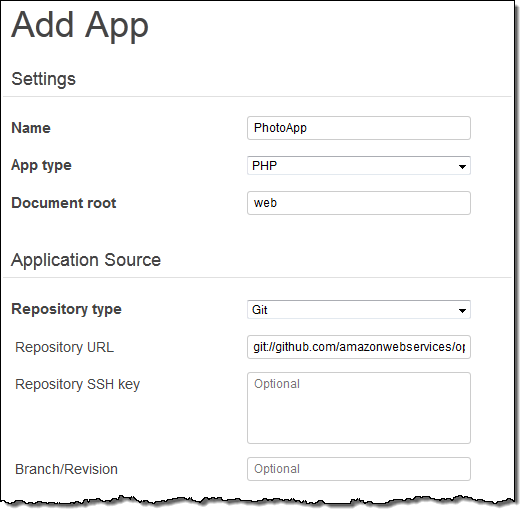Screen dimensions: 525x514
Task: Click the 'Name' field label
Action: pyautogui.click(x=31, y=128)
